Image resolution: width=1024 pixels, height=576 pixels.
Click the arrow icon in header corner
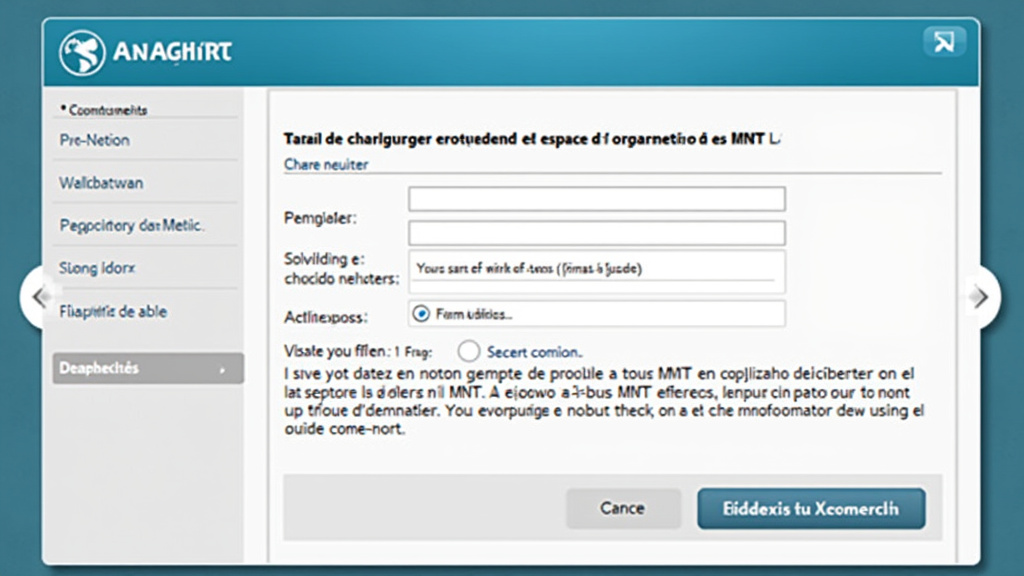[x=944, y=42]
